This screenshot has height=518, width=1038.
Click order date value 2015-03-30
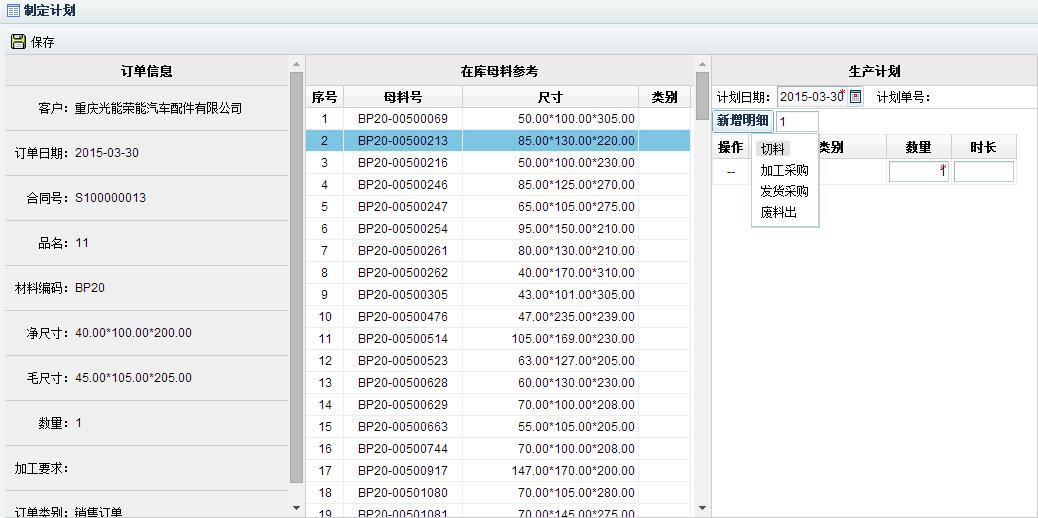click(x=107, y=153)
